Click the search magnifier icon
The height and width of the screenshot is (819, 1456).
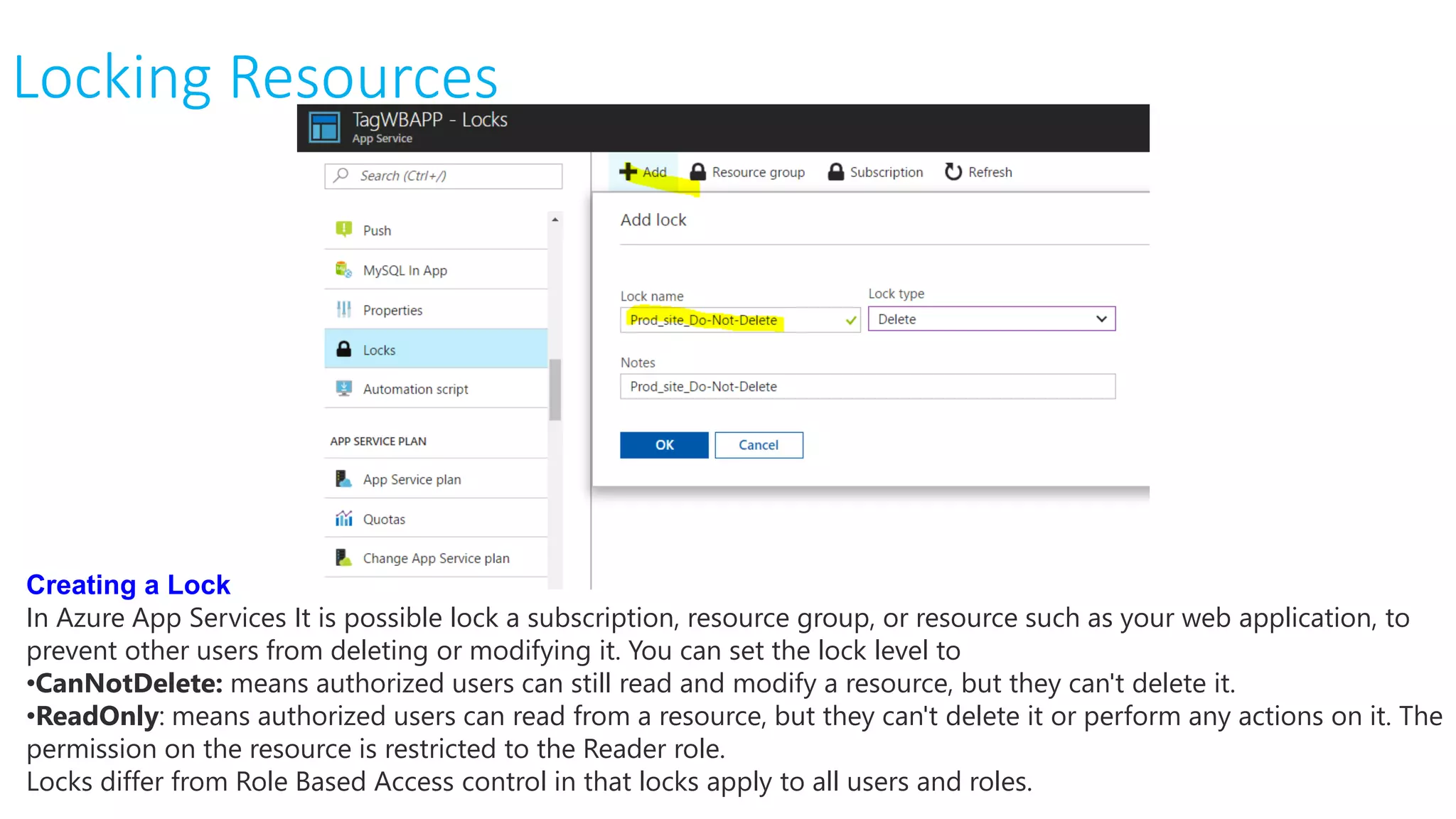pyautogui.click(x=341, y=175)
